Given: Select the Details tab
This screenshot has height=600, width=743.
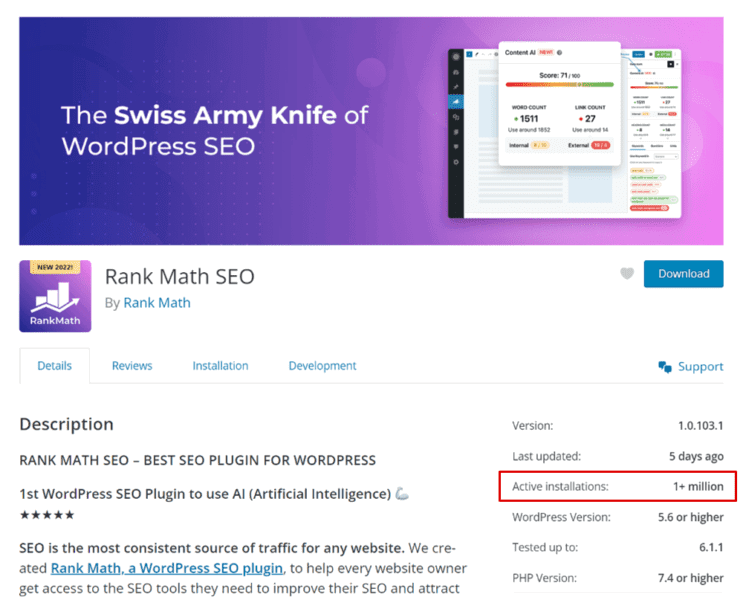Looking at the screenshot, I should 54,365.
